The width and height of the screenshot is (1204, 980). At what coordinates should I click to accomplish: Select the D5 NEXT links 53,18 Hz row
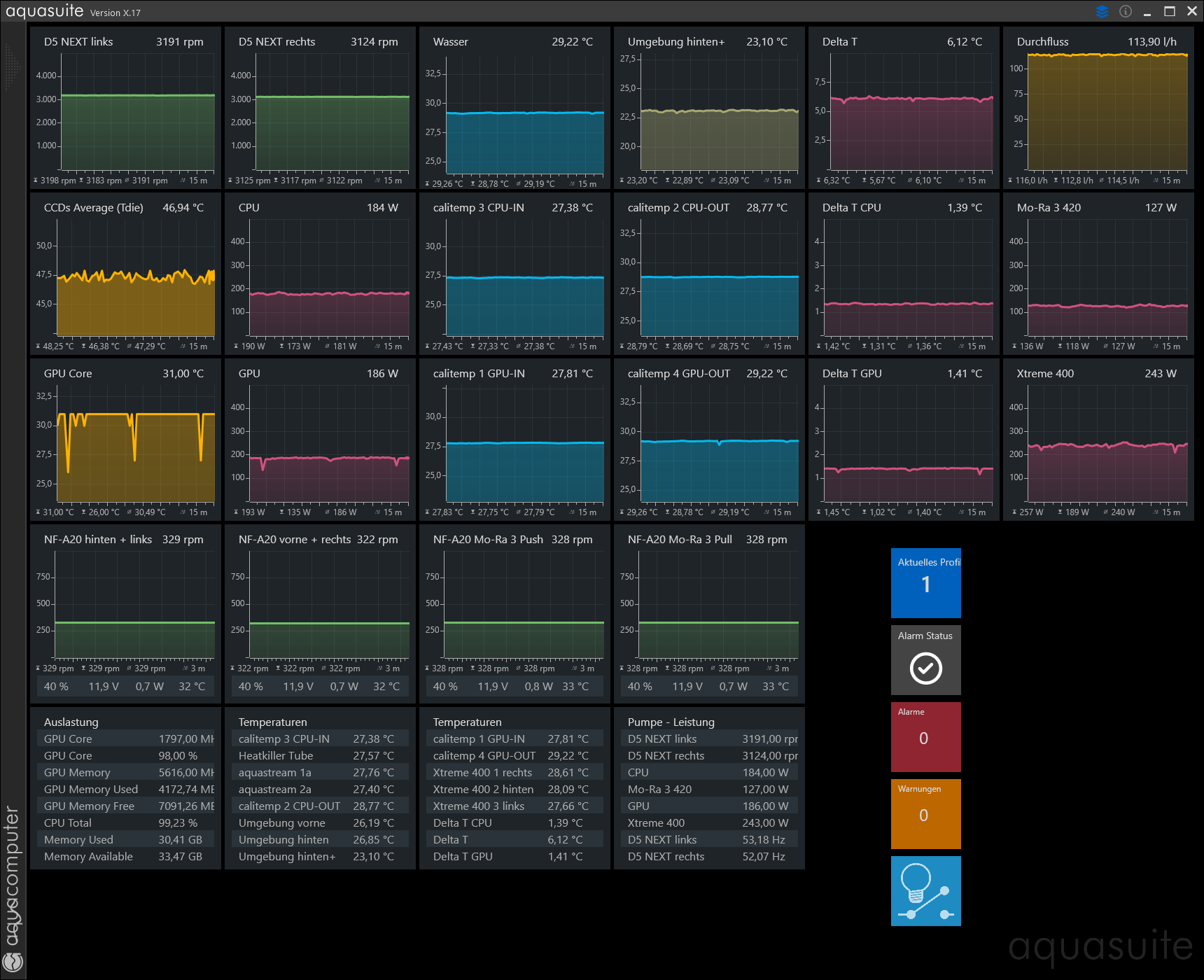point(709,839)
